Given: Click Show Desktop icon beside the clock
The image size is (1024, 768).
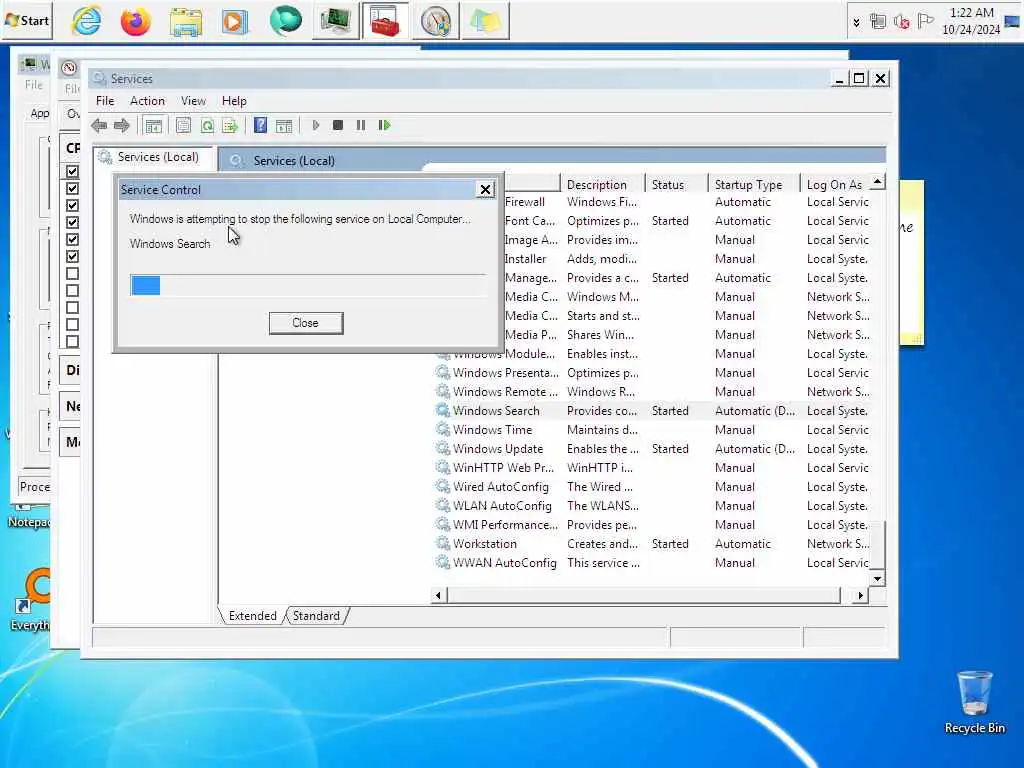Looking at the screenshot, I should [1013, 22].
